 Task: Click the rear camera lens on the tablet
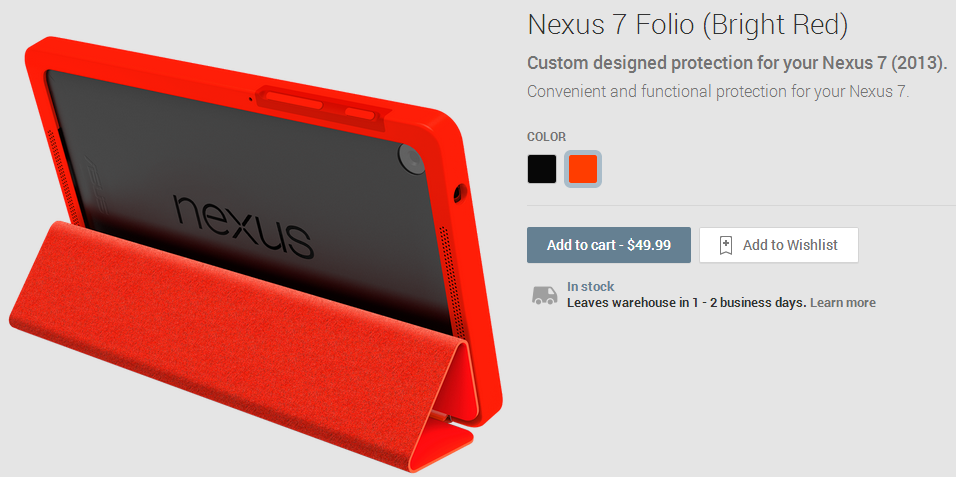pos(411,158)
